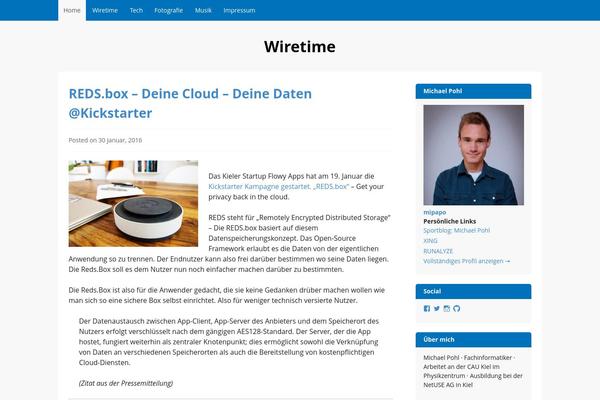Open the Instagram social icon
The image size is (600, 400).
click(x=447, y=309)
